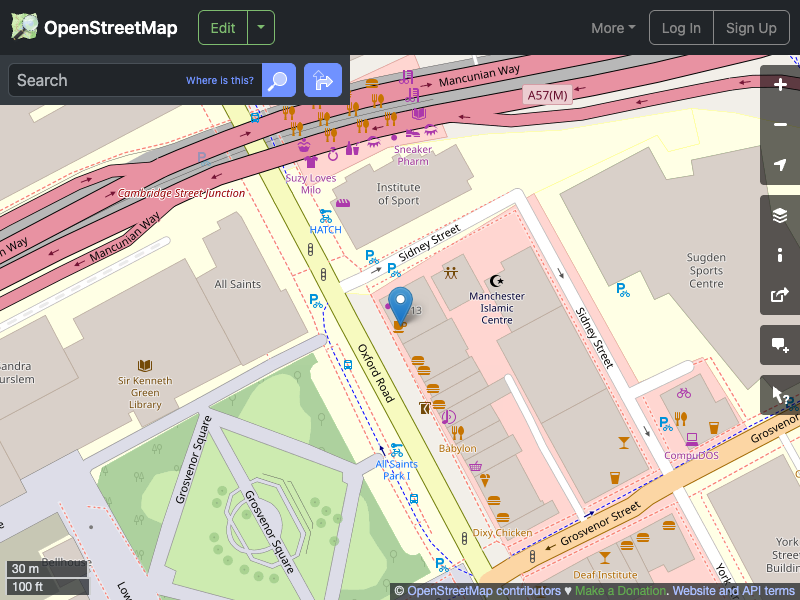The height and width of the screenshot is (600, 800).
Task: Add a map note using the speech bubble icon
Action: pyautogui.click(x=780, y=345)
